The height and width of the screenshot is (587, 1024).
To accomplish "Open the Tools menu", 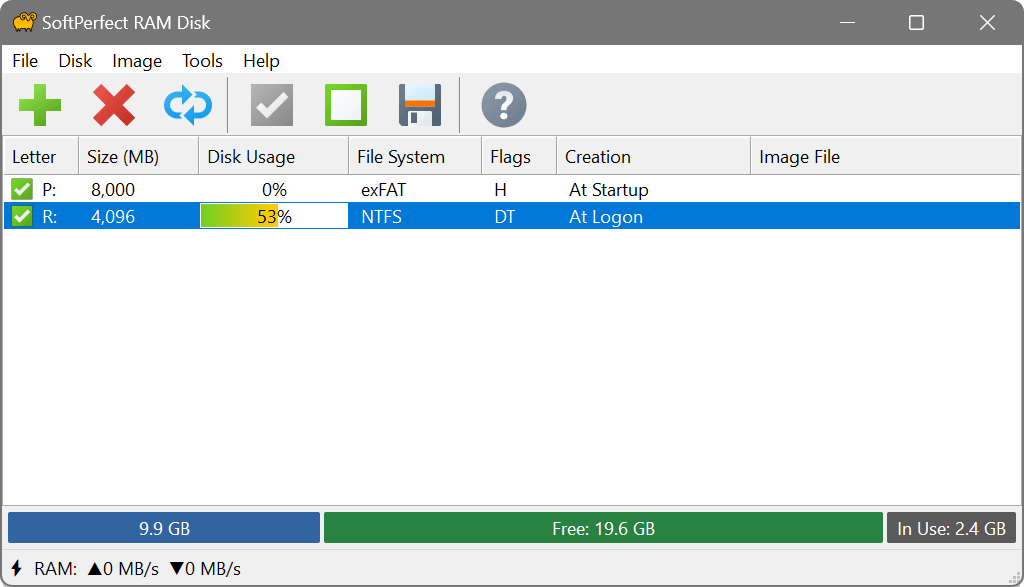I will [202, 61].
